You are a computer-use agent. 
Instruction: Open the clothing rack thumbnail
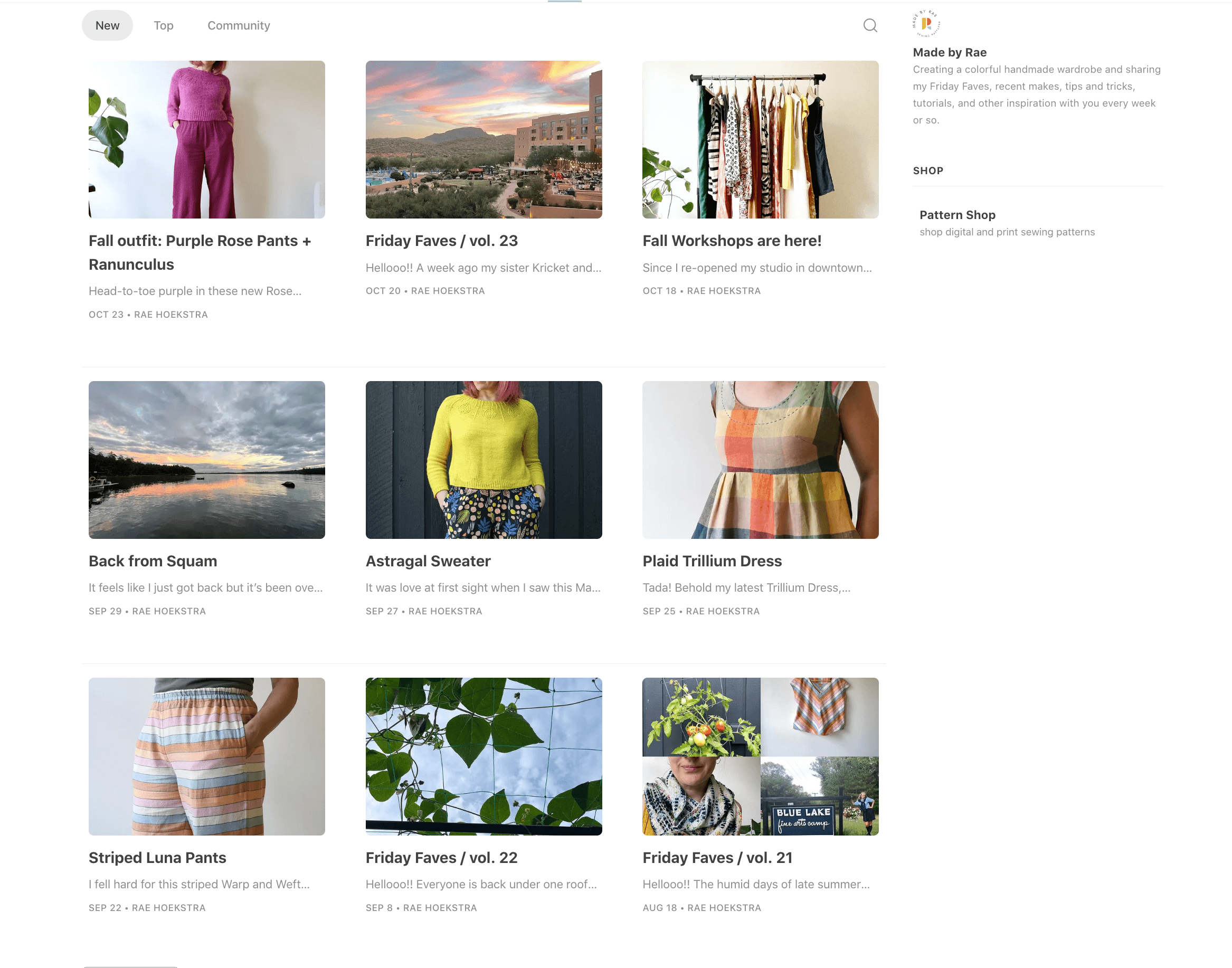(760, 139)
